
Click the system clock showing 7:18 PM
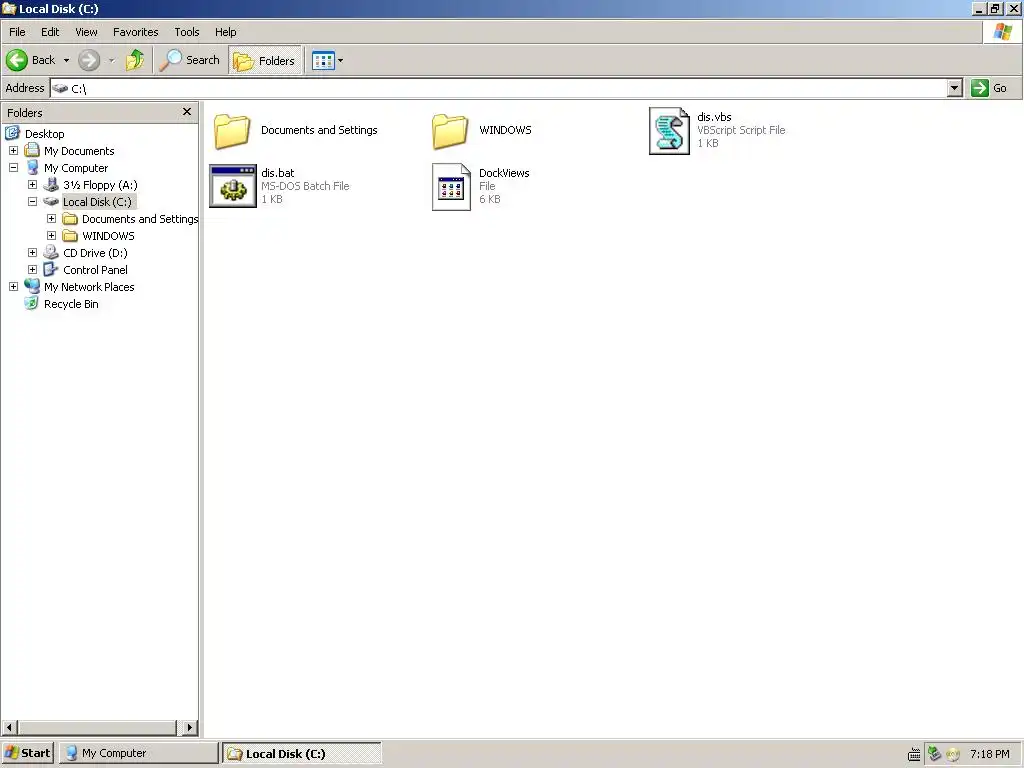point(989,754)
